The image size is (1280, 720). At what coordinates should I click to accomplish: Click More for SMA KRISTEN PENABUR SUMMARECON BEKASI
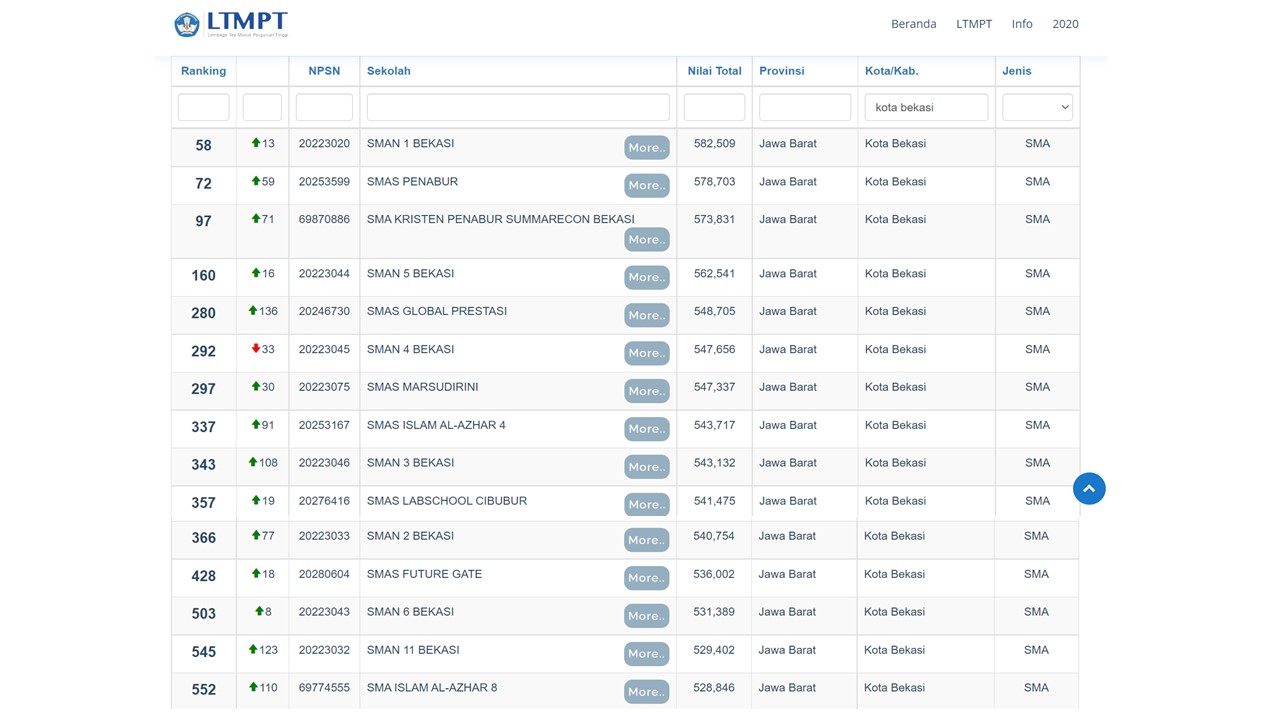click(647, 240)
